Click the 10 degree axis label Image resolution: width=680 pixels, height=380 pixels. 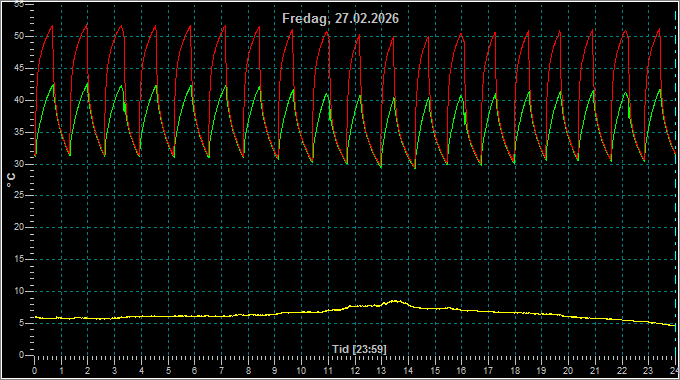(x=19, y=291)
